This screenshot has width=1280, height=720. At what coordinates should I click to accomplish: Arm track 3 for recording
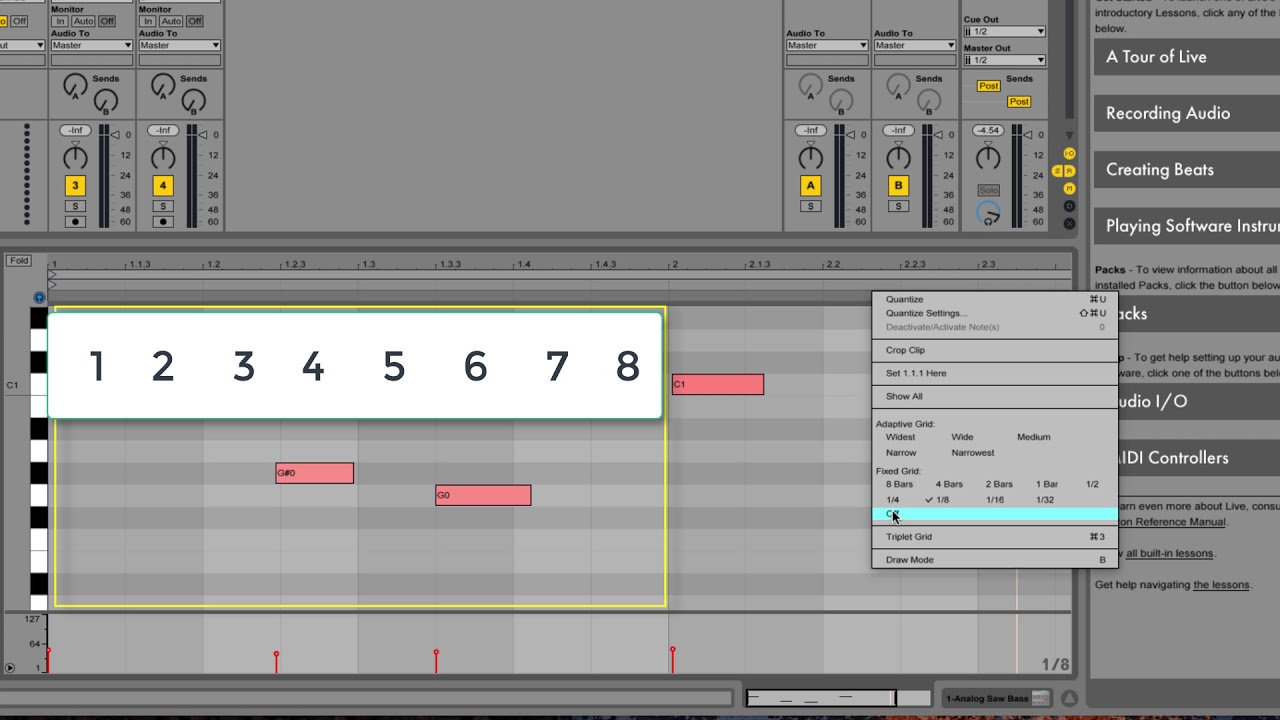coord(75,222)
